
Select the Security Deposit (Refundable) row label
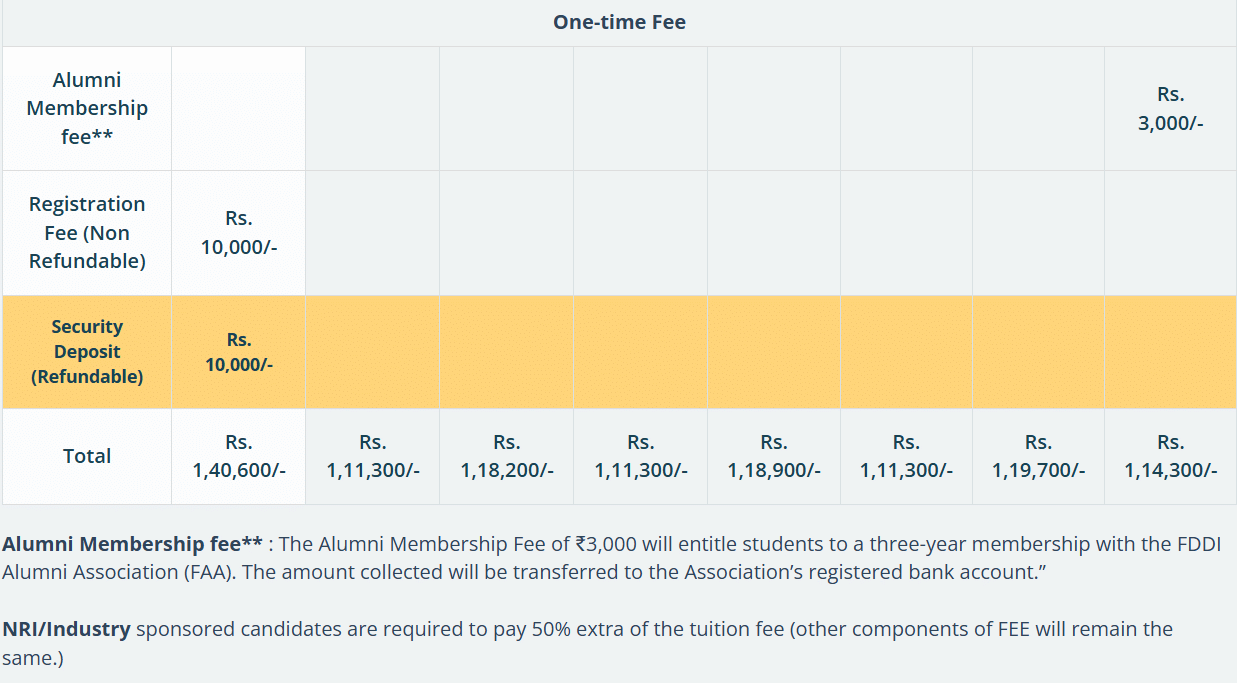tap(87, 352)
